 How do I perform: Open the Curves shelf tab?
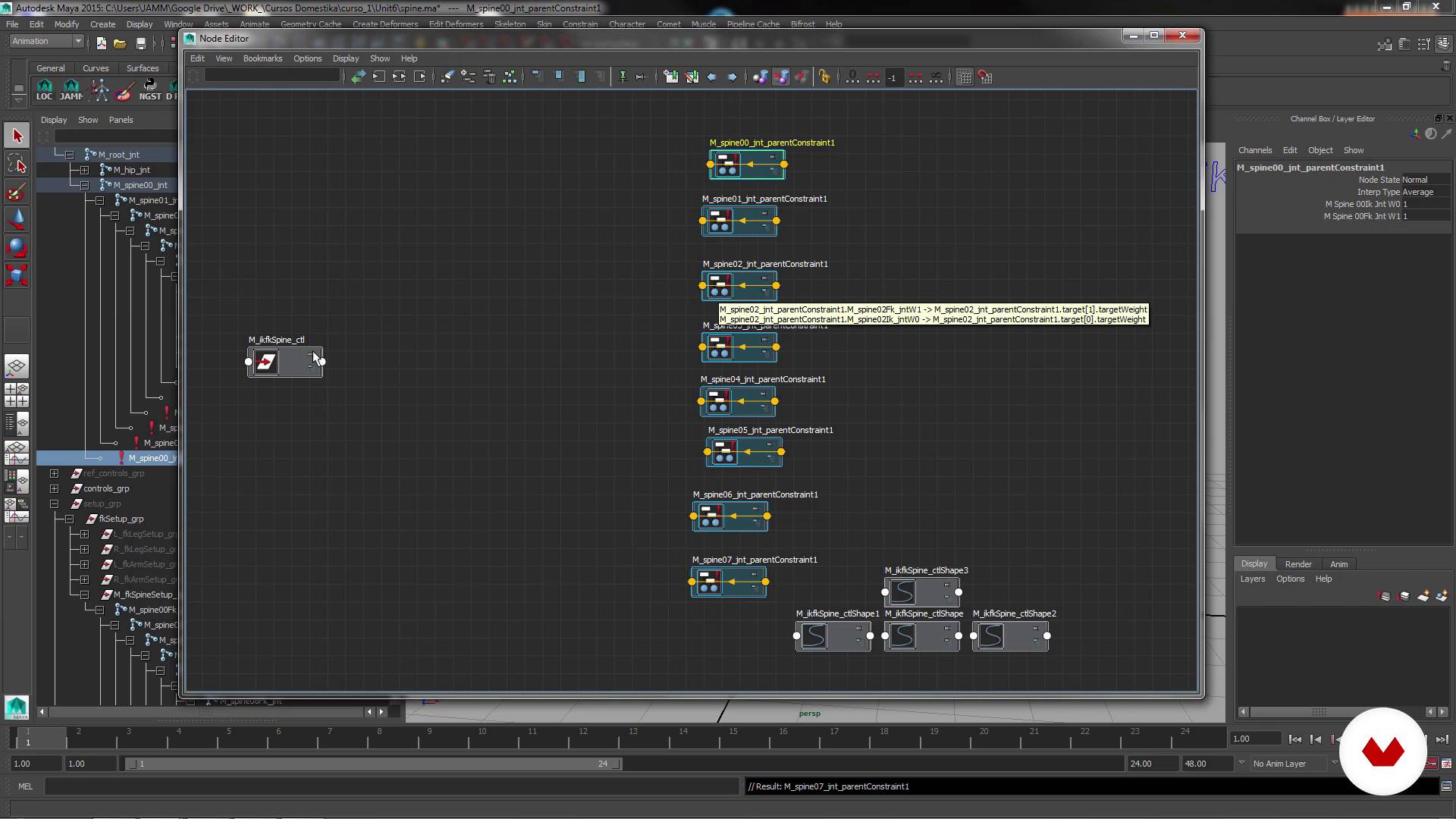click(x=96, y=68)
